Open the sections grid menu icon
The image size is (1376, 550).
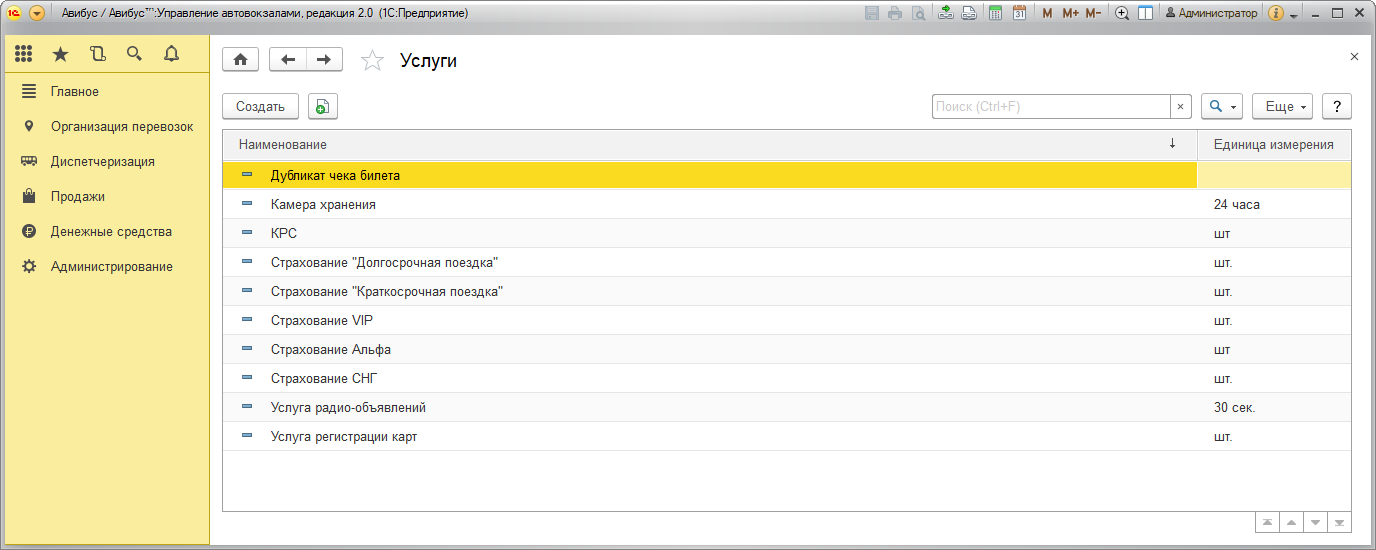coord(24,54)
